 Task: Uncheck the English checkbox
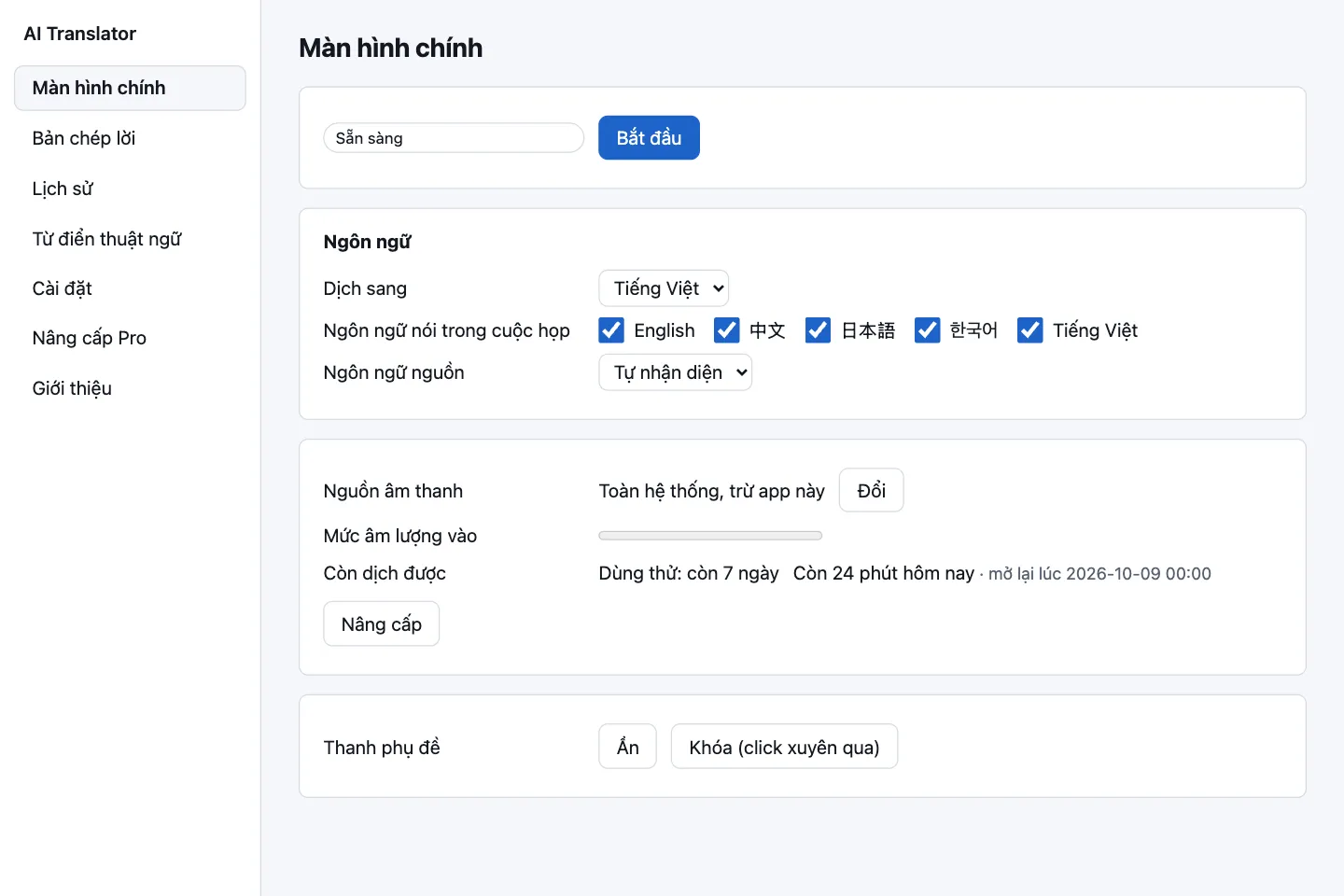[611, 330]
